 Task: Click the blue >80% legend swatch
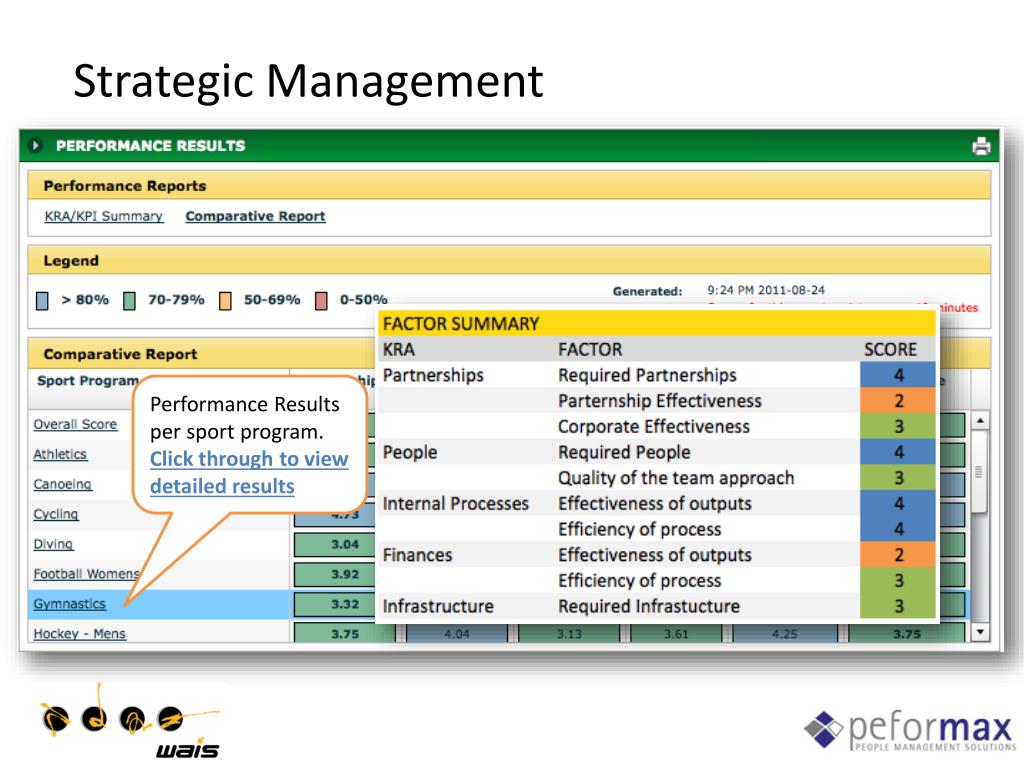coord(42,300)
